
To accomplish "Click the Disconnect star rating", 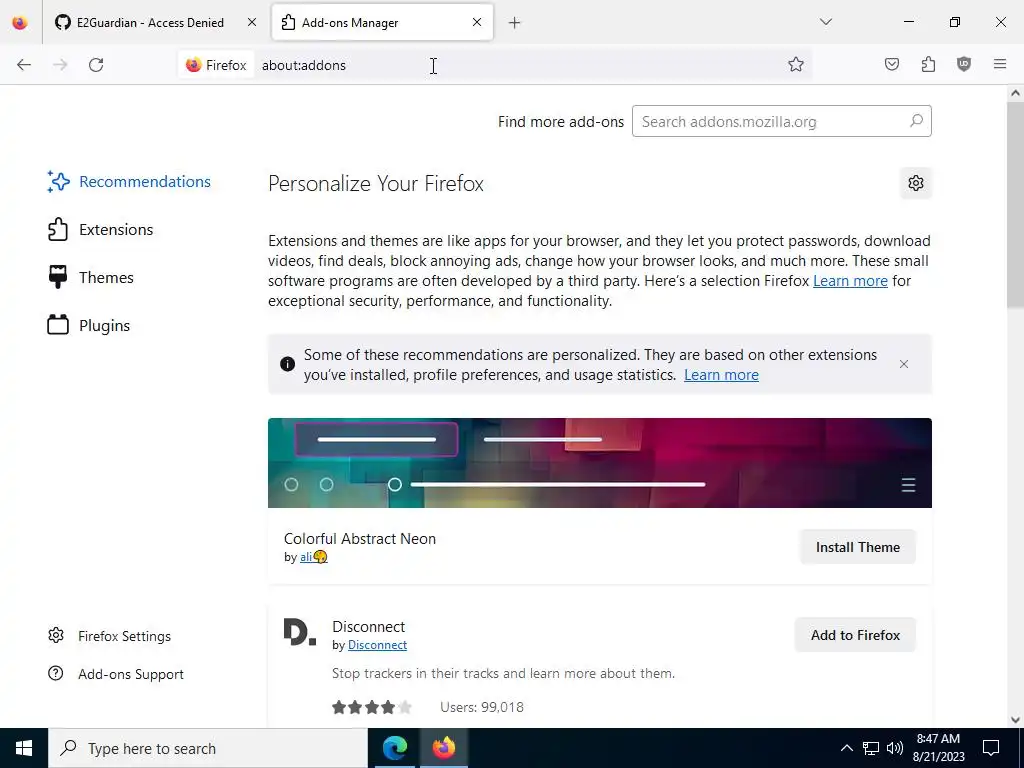I will pyautogui.click(x=372, y=707).
